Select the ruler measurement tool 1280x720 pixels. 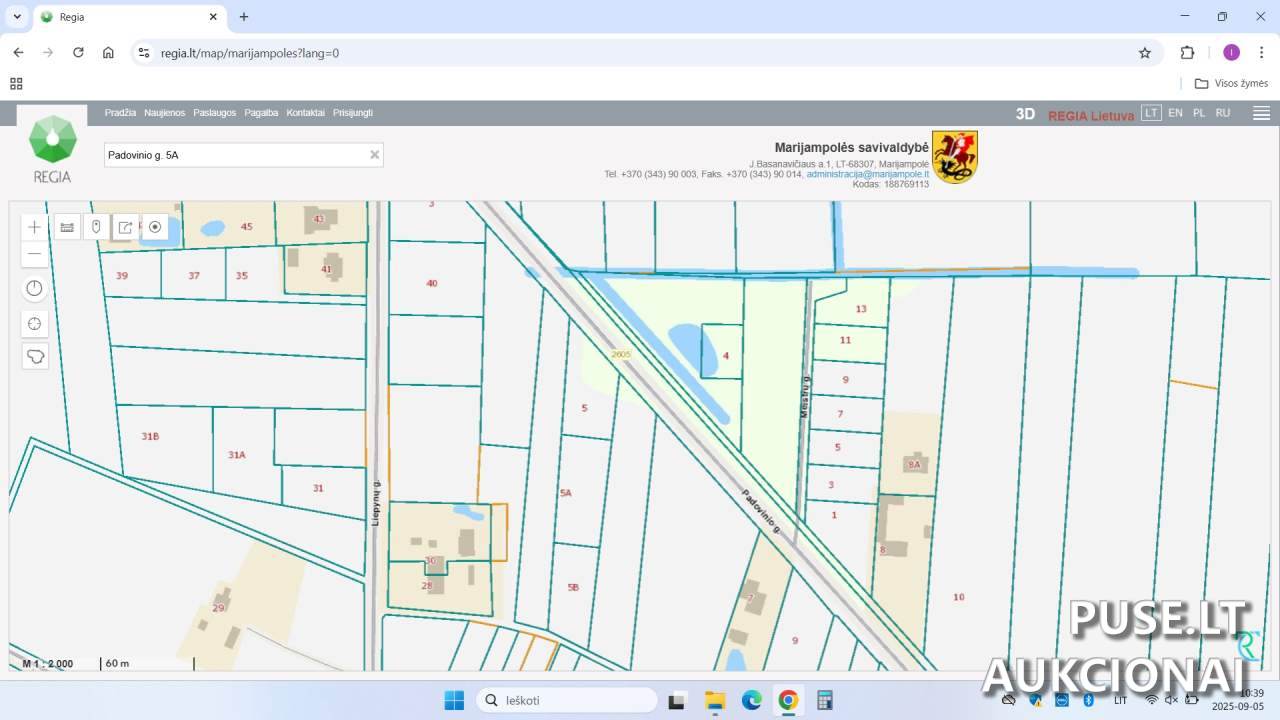(67, 227)
